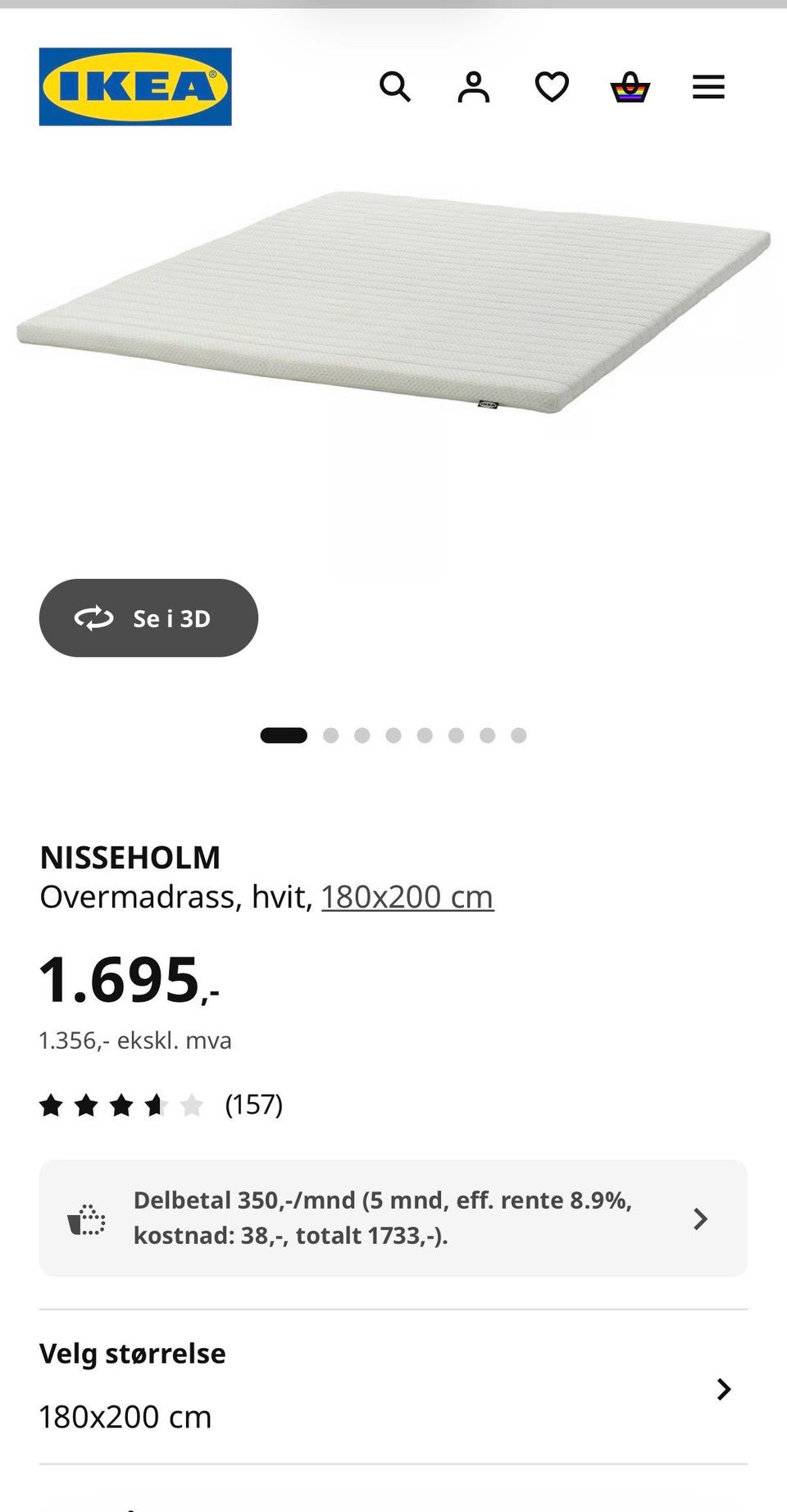Open the user profile icon
The height and width of the screenshot is (1512, 787).
coord(473,87)
